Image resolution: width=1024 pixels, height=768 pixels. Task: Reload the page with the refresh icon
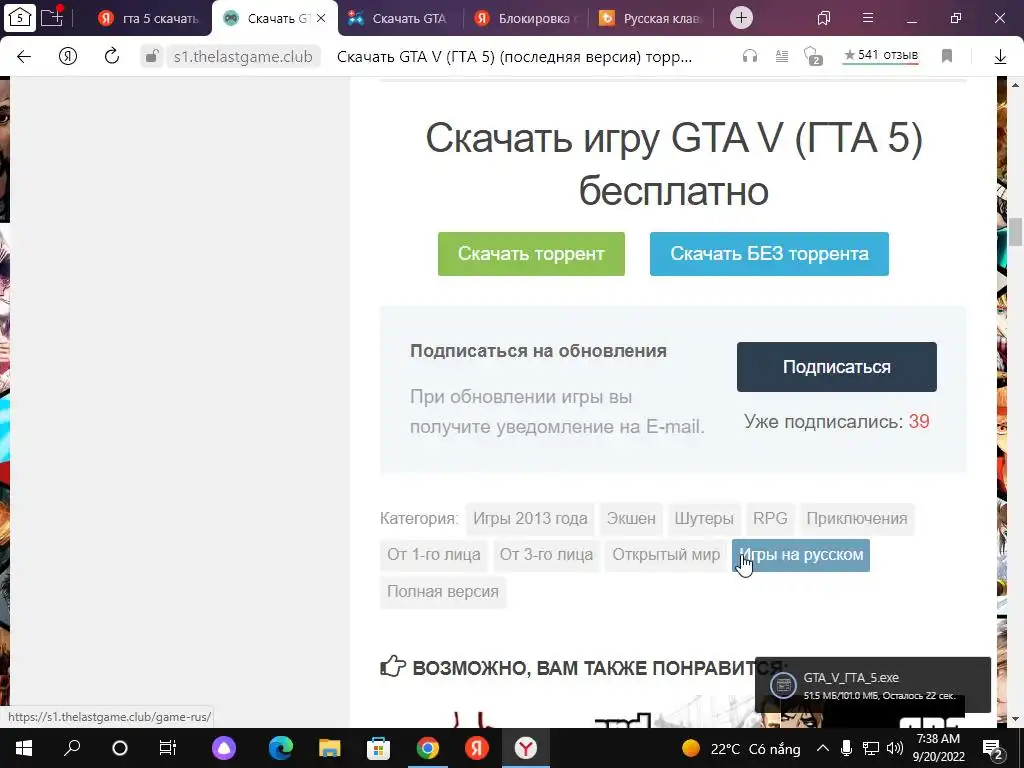[112, 56]
